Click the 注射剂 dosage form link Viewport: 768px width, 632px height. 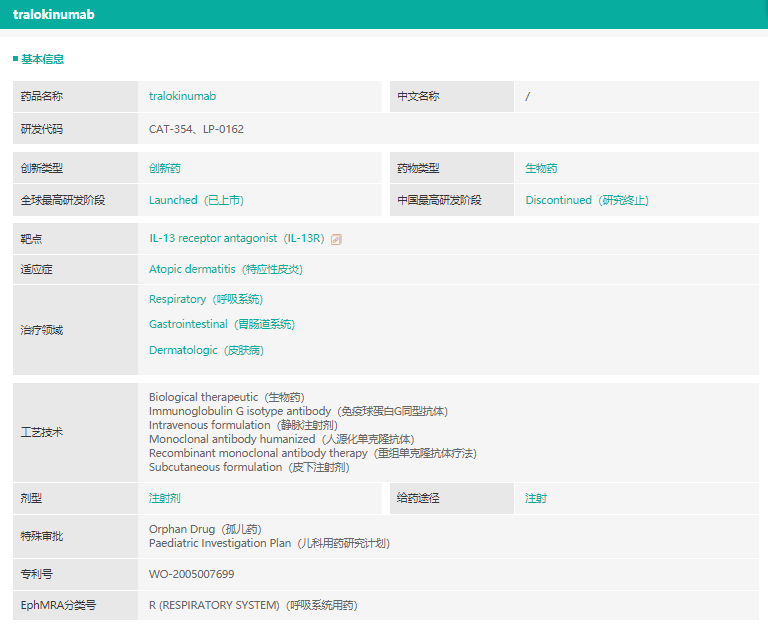[165, 498]
